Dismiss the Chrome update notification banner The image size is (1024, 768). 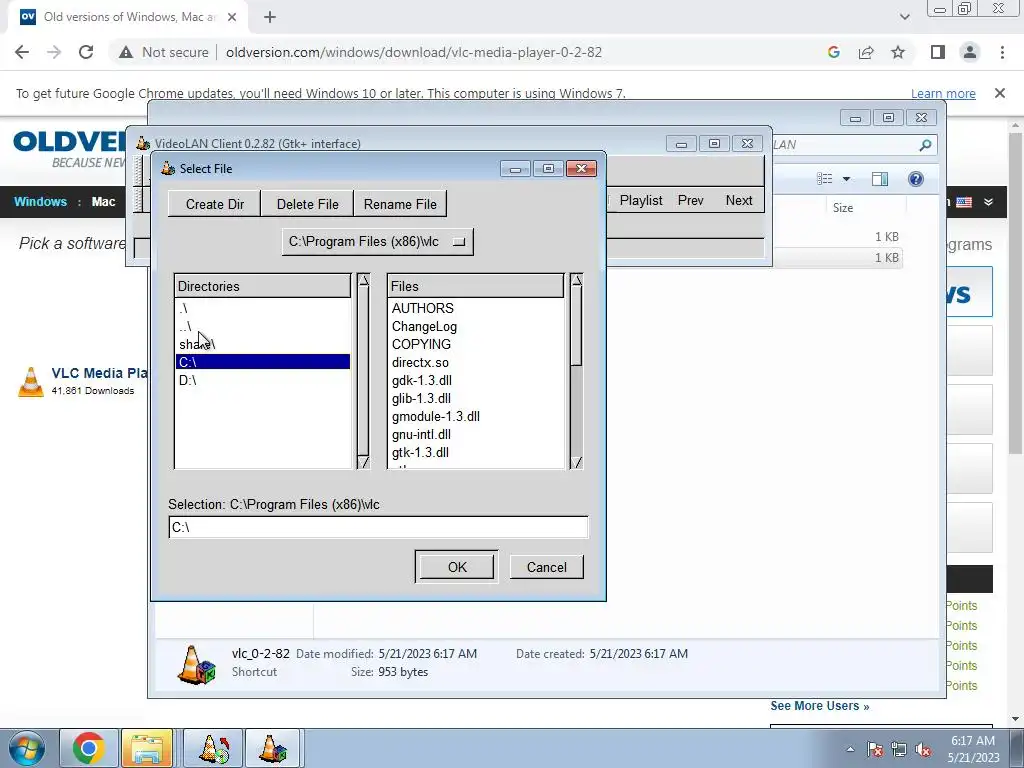pyautogui.click(x=999, y=93)
